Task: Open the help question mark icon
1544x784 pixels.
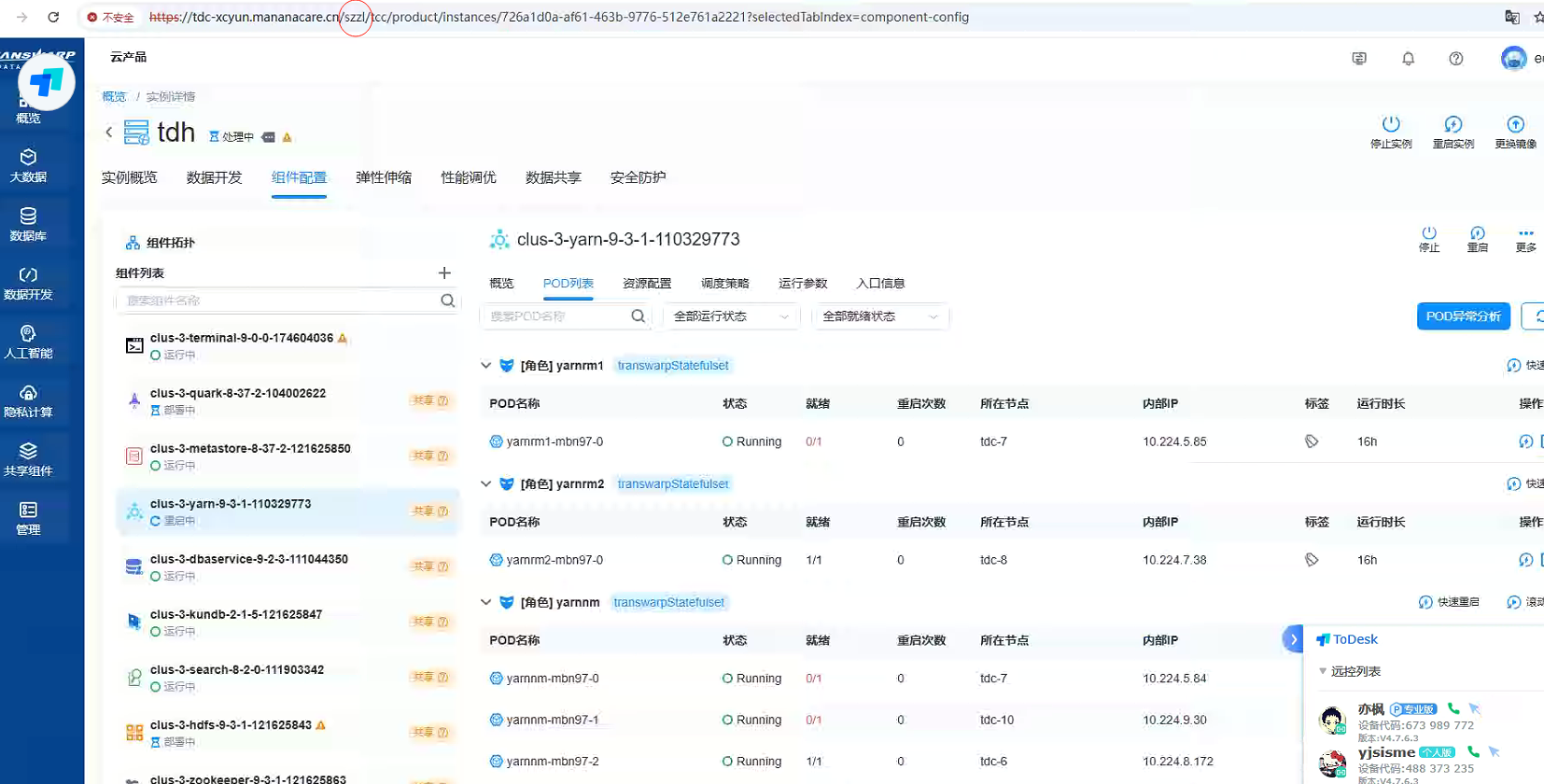Action: pyautogui.click(x=1455, y=59)
